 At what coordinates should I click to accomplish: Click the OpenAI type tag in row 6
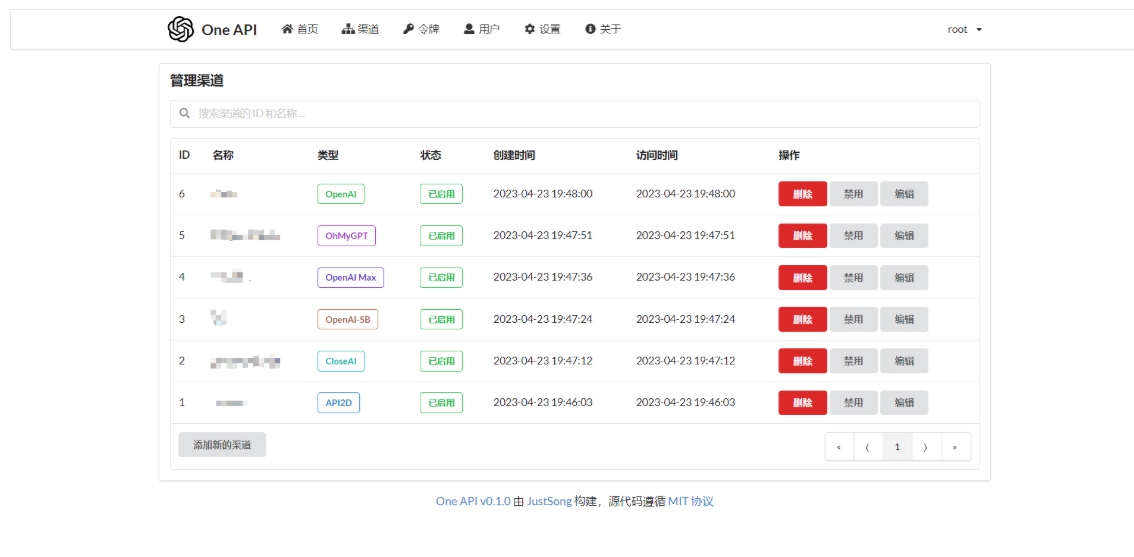tap(341, 194)
